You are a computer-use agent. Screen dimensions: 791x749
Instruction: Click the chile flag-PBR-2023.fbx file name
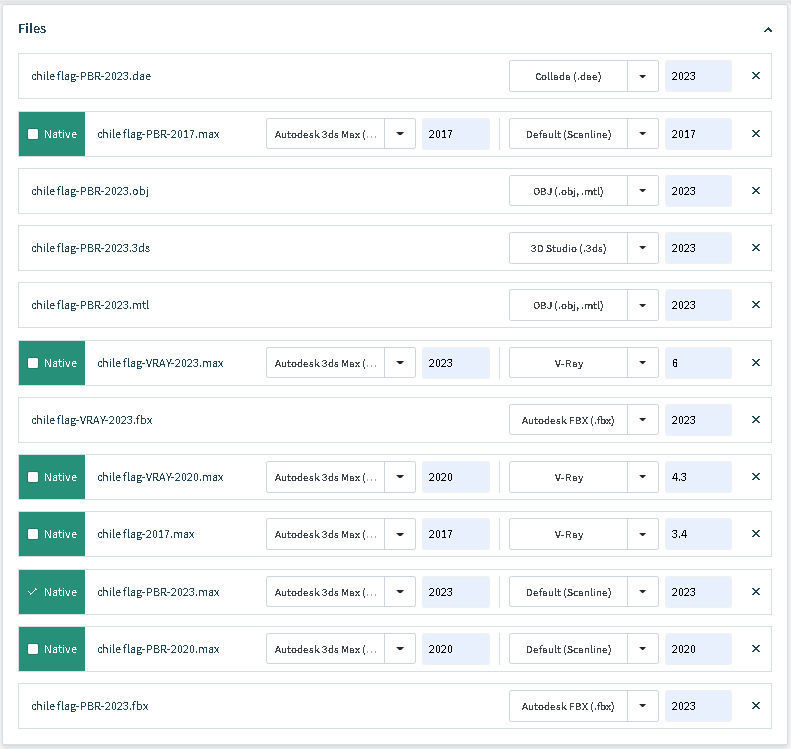pyautogui.click(x=90, y=706)
